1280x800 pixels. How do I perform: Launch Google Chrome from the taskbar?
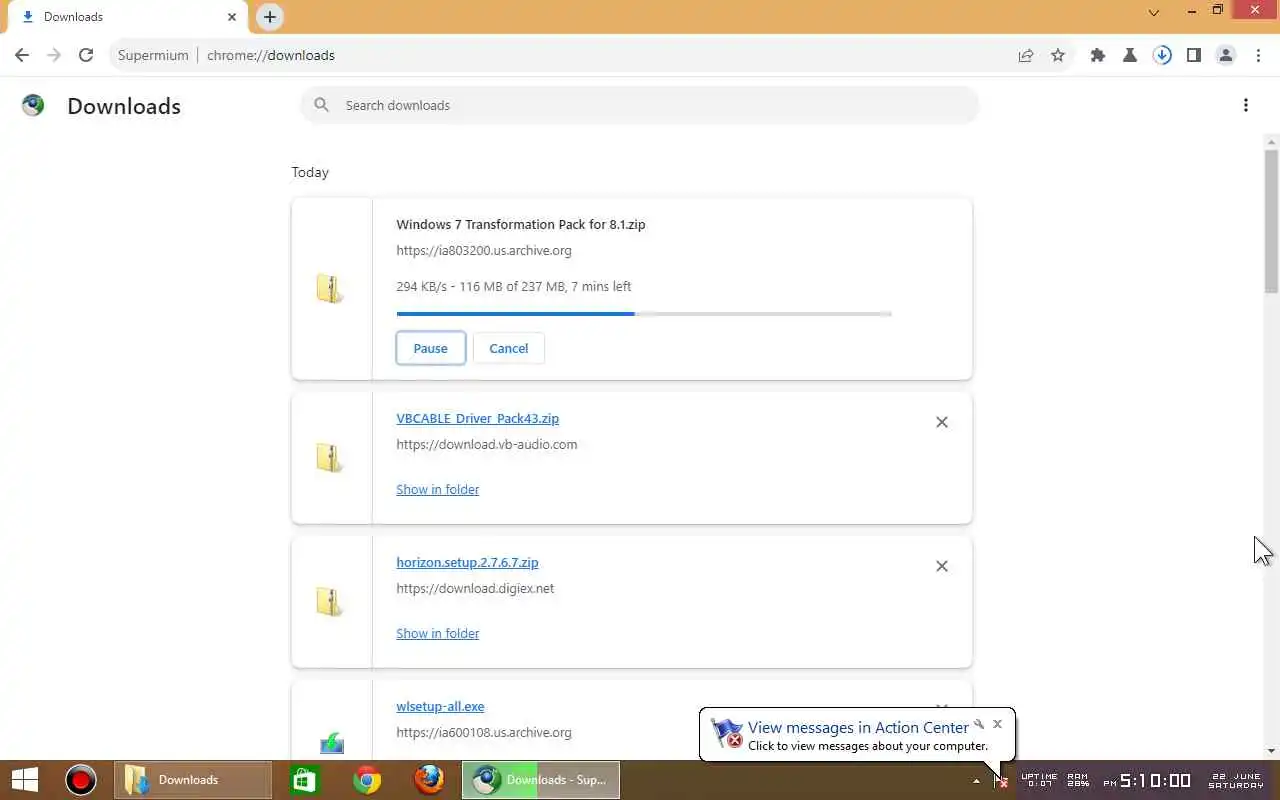pyautogui.click(x=367, y=780)
